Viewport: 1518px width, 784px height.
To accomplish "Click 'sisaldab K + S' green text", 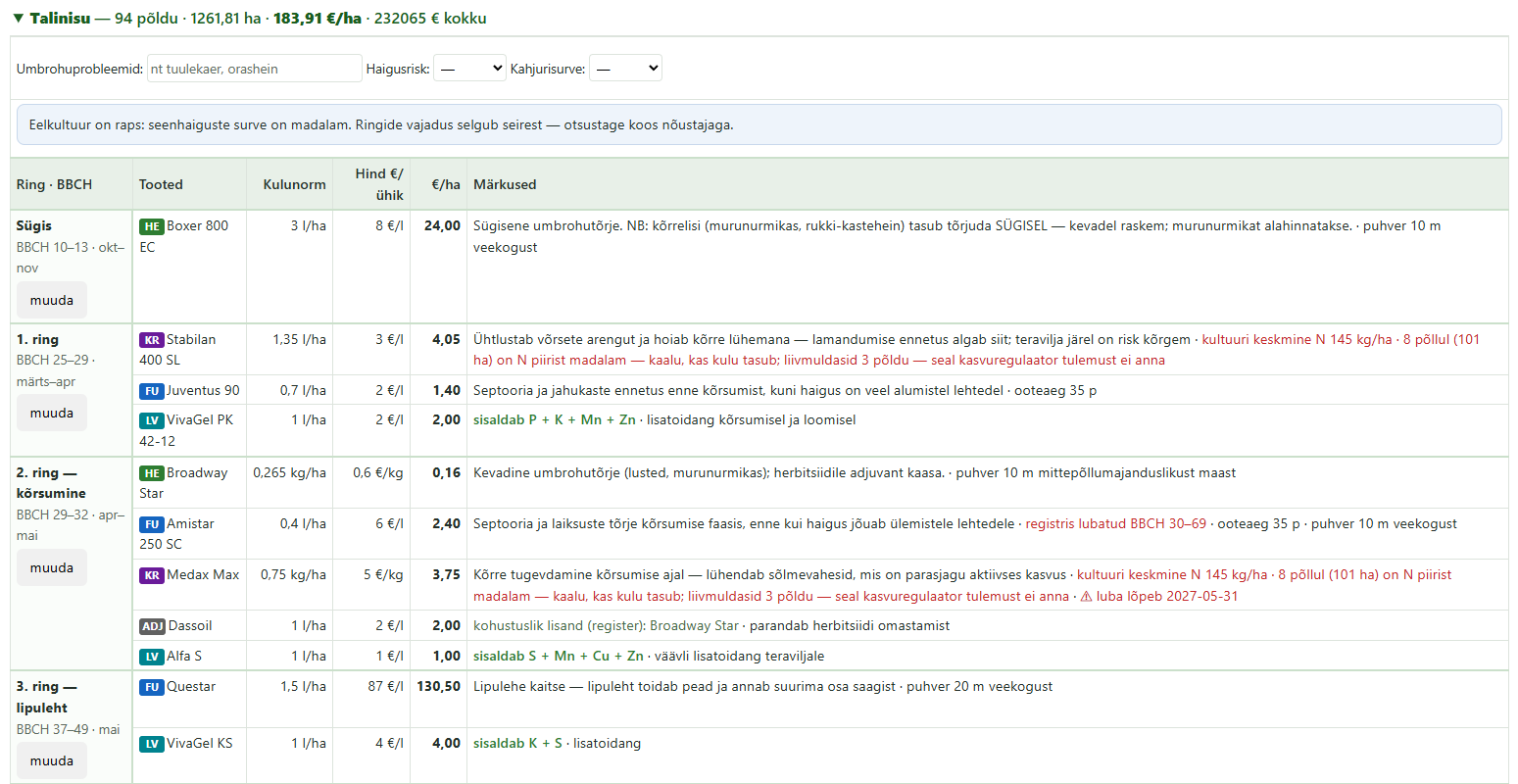I will pyautogui.click(x=518, y=744).
